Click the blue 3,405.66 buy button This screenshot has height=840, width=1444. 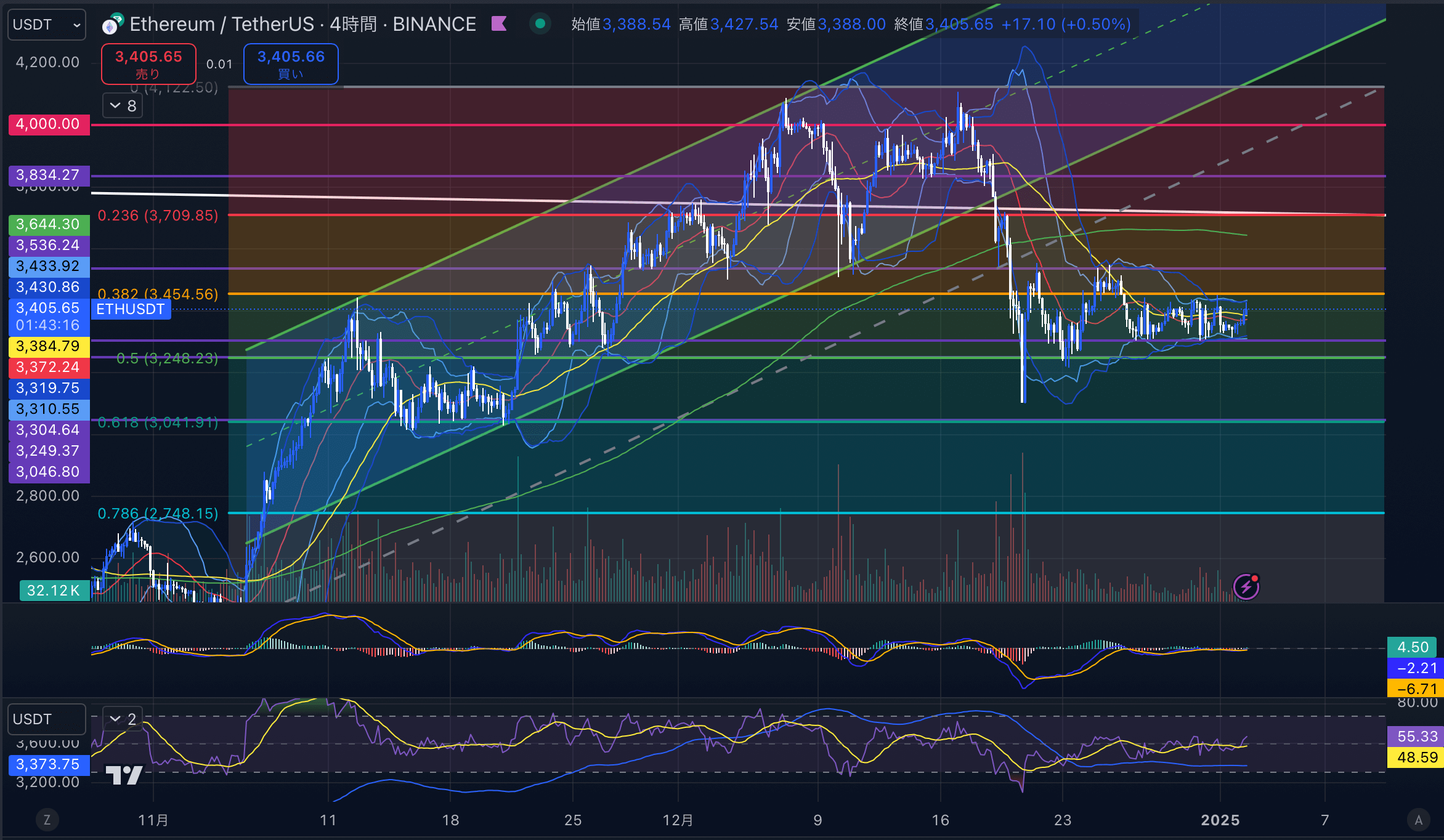[x=291, y=64]
